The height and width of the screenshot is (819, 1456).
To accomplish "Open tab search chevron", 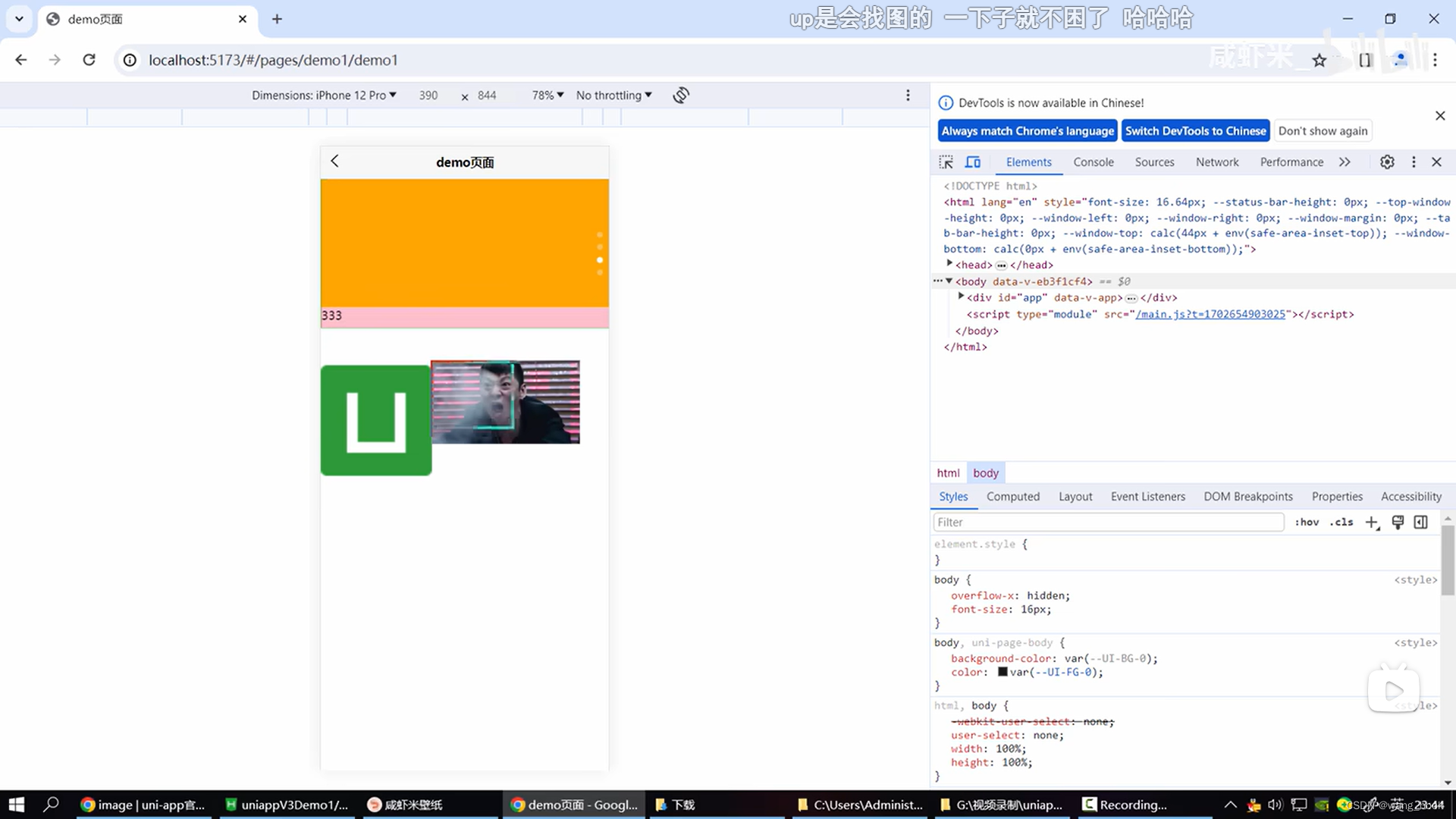I will point(19,19).
